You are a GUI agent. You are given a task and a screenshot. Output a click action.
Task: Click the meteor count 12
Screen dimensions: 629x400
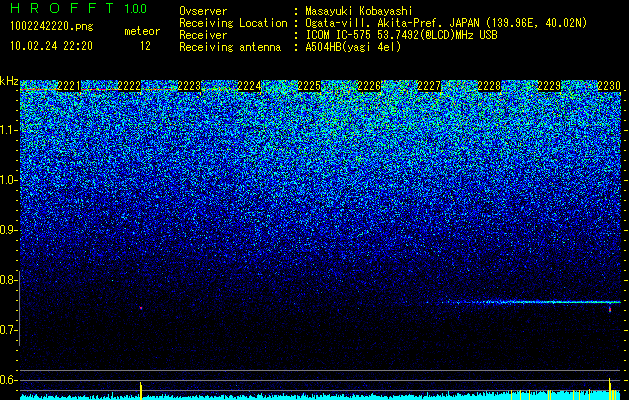pos(145,46)
